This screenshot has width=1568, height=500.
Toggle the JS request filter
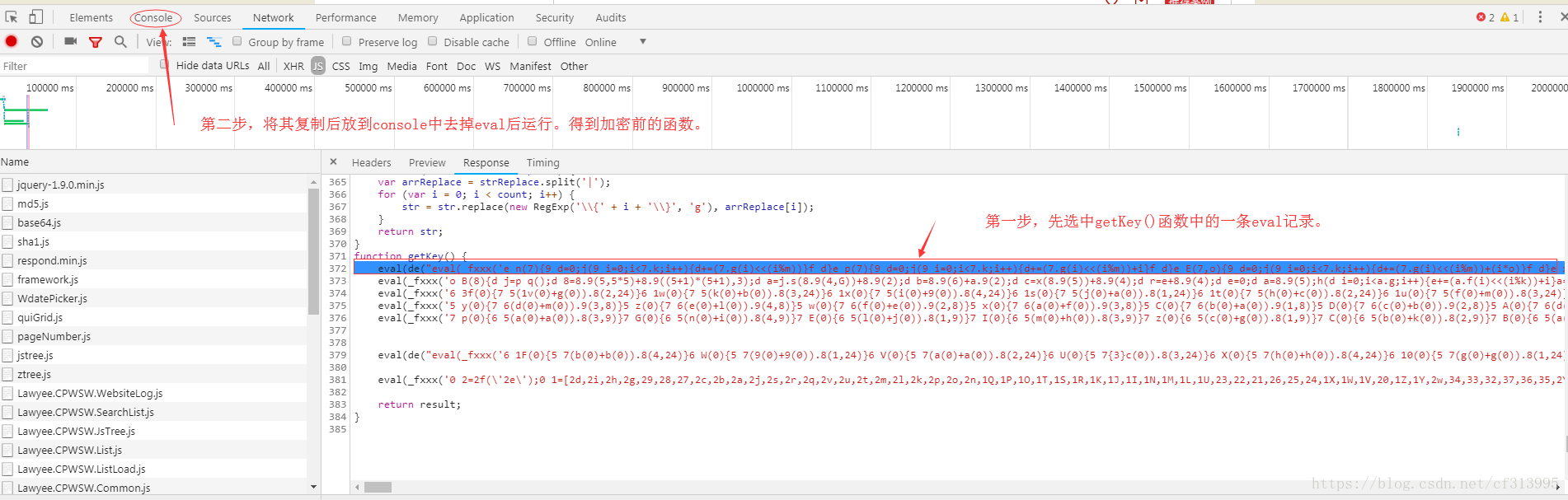pos(318,66)
